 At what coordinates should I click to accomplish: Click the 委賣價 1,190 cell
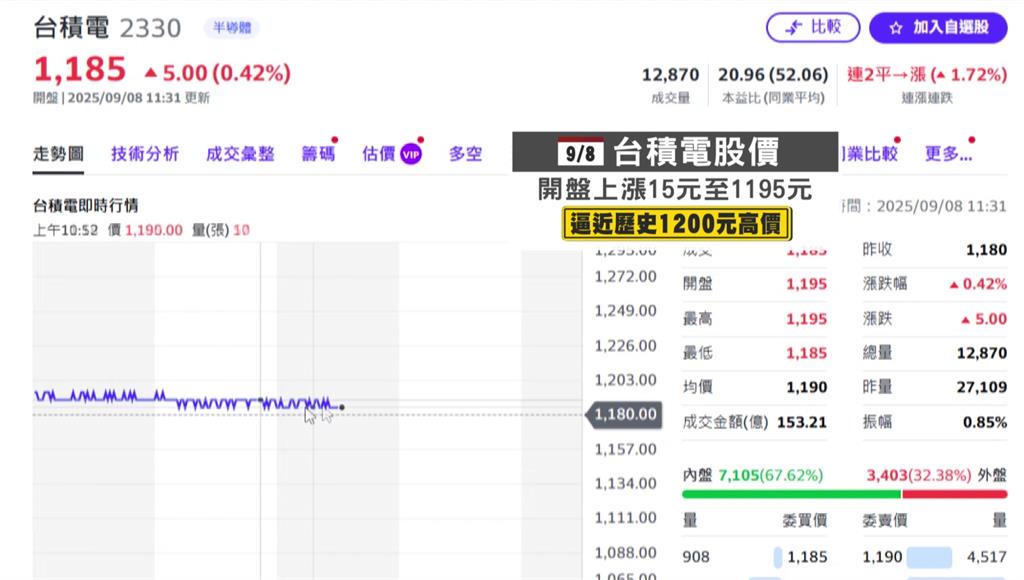(x=882, y=557)
